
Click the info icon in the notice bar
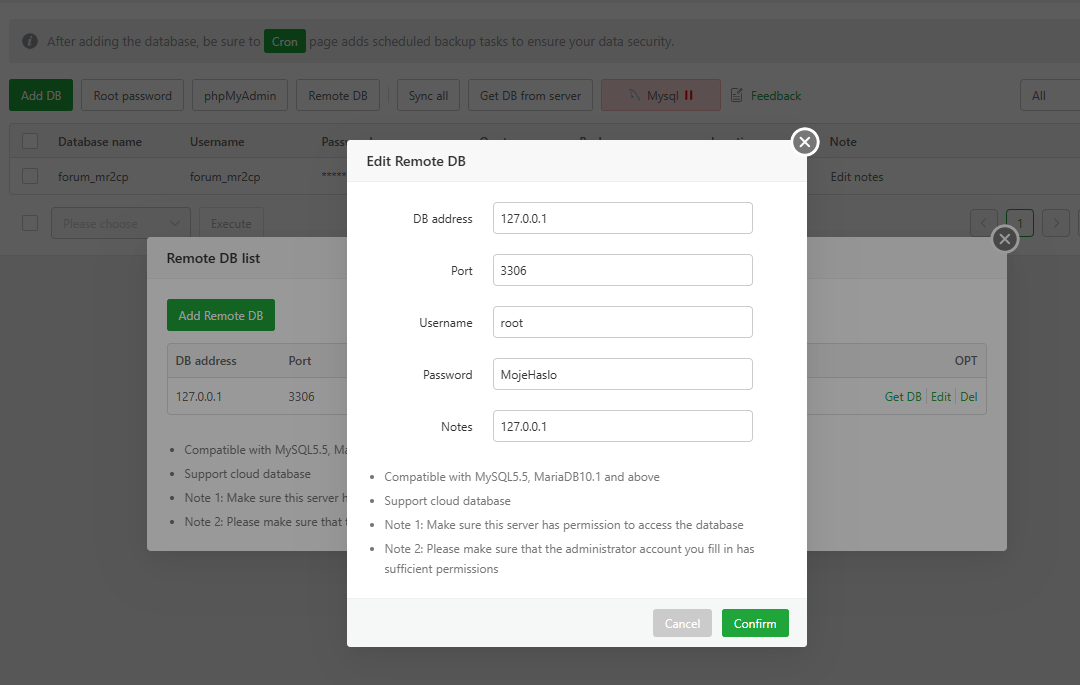coord(30,42)
